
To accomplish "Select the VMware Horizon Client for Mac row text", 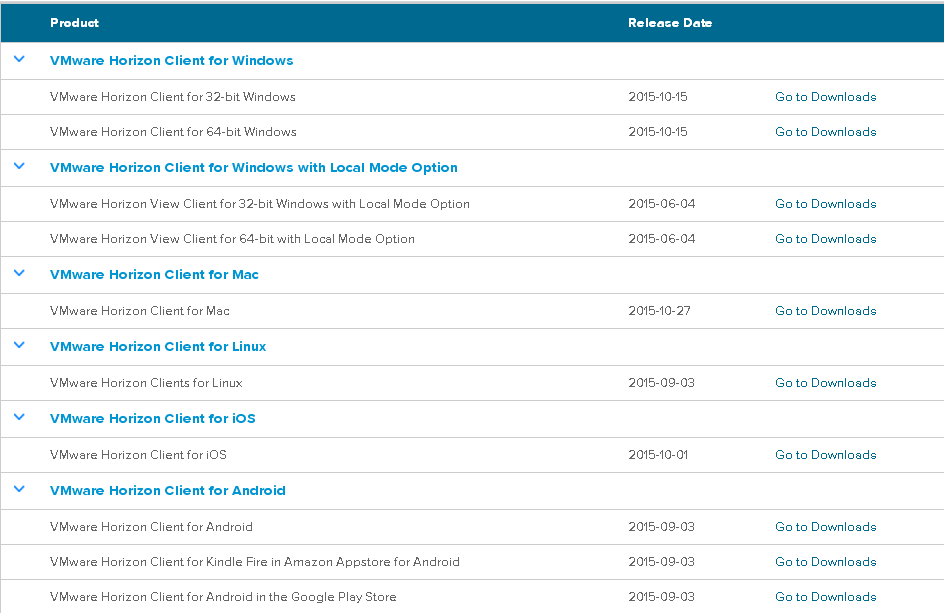I will [140, 311].
